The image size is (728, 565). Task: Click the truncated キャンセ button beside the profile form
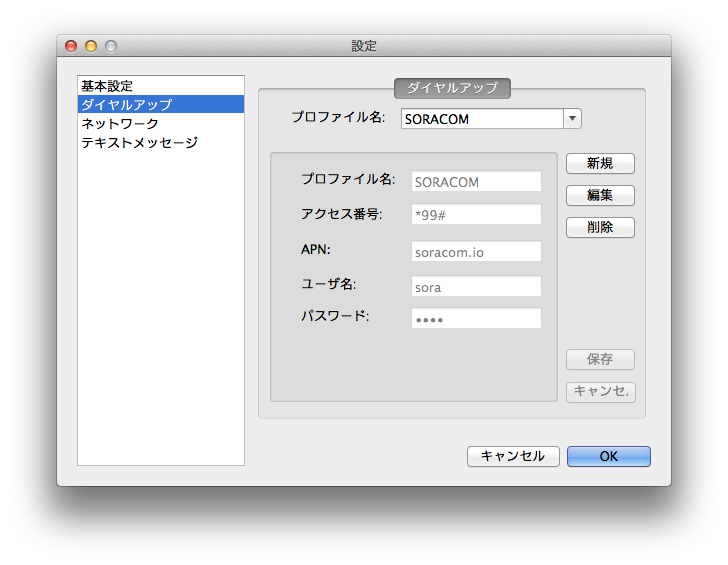point(601,392)
